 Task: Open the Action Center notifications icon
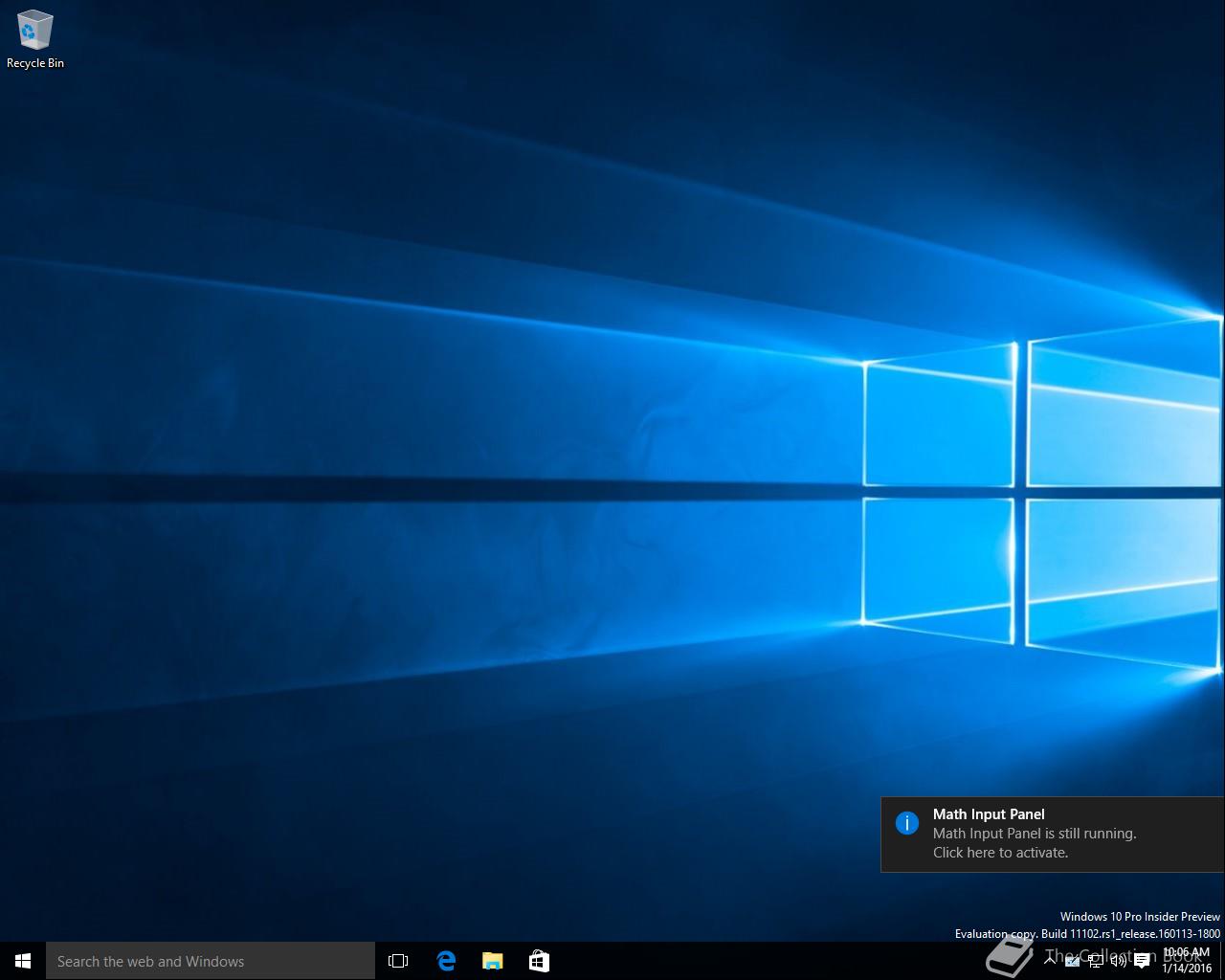[x=1142, y=961]
